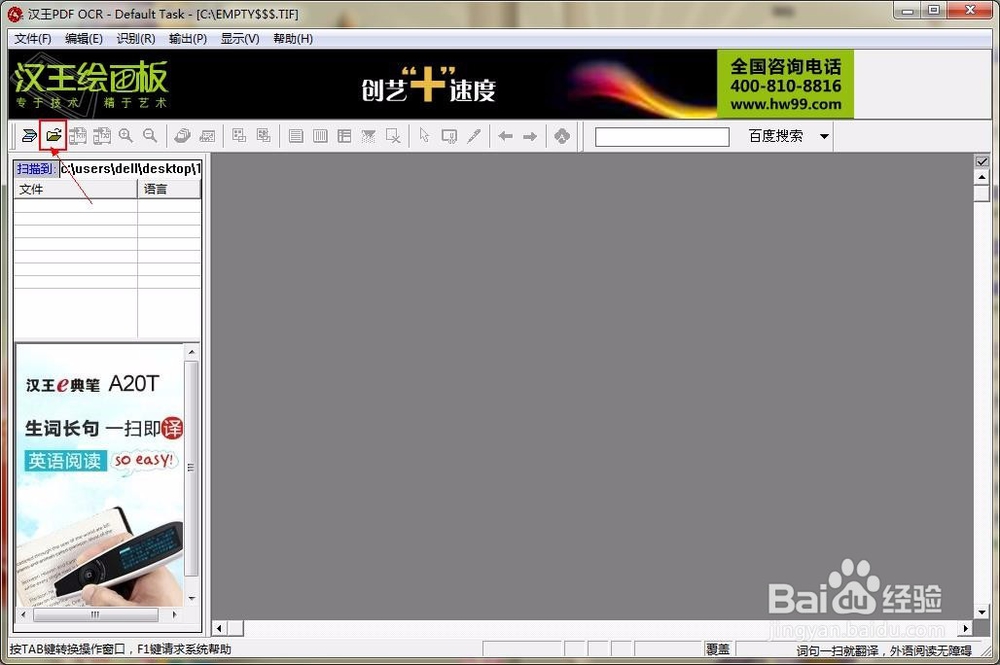Screen dimensions: 1000x665
Task: Open the 输出(P) menu
Action: pyautogui.click(x=188, y=39)
